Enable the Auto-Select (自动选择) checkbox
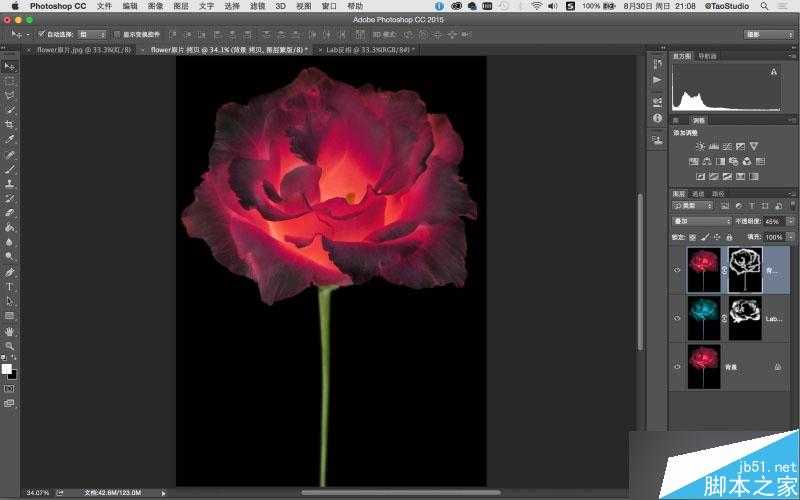Viewport: 800px width, 500px height. point(41,34)
